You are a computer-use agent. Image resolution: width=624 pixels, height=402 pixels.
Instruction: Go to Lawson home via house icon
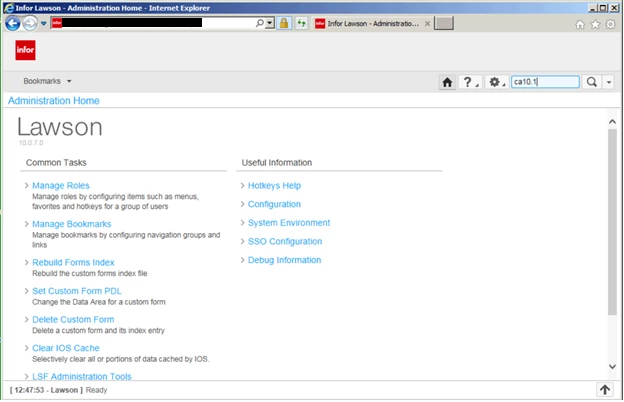click(447, 82)
